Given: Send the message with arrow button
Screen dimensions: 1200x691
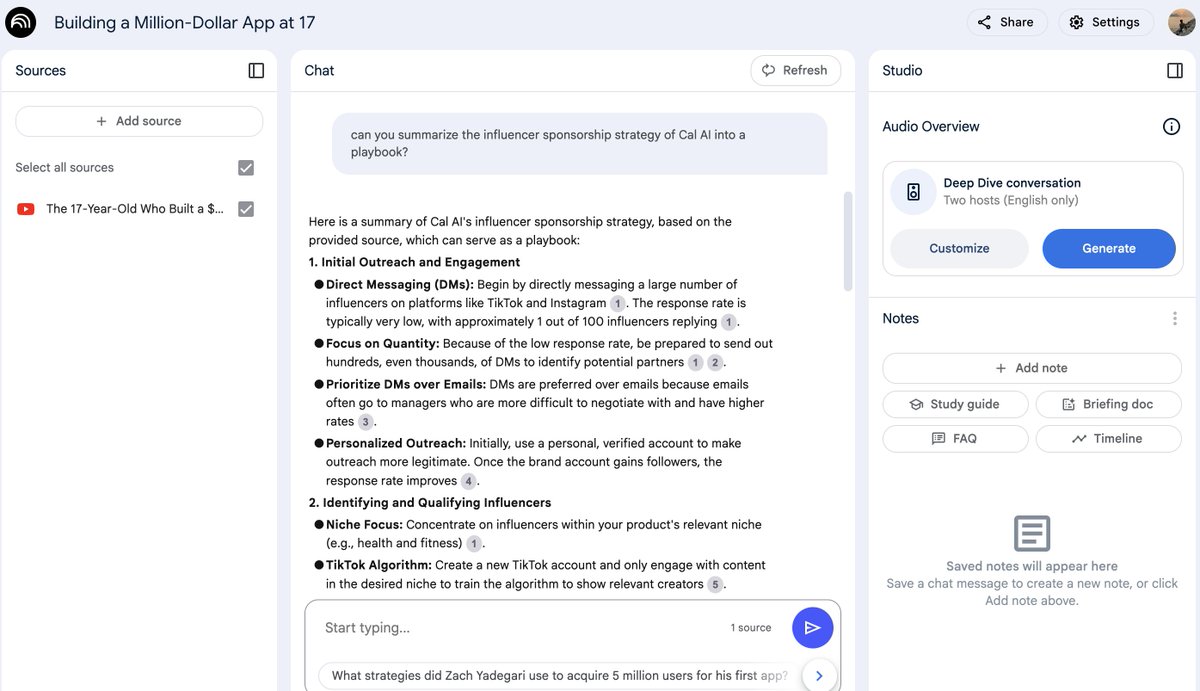Looking at the screenshot, I should 812,627.
